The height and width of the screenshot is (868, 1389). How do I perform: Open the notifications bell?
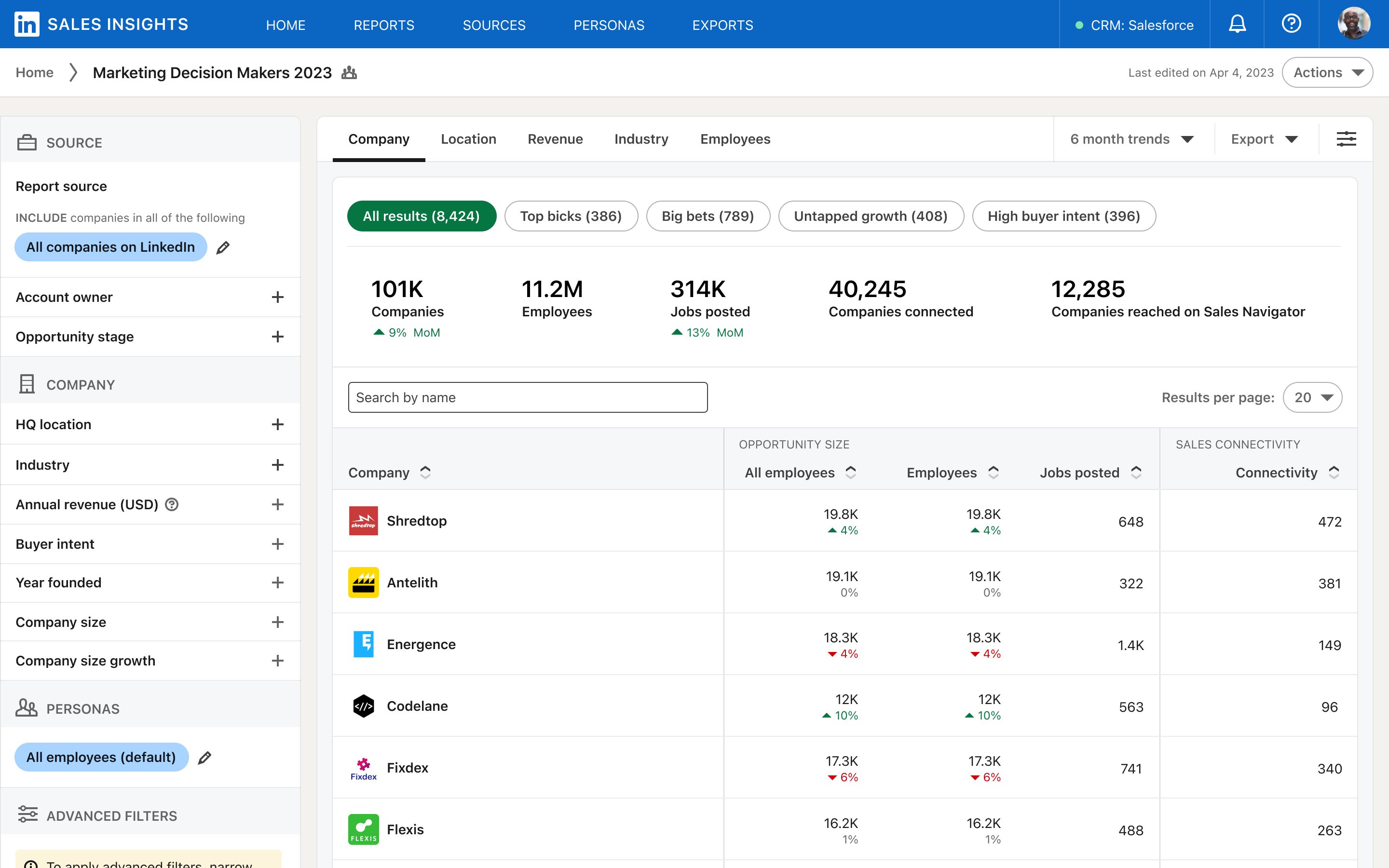(1237, 24)
